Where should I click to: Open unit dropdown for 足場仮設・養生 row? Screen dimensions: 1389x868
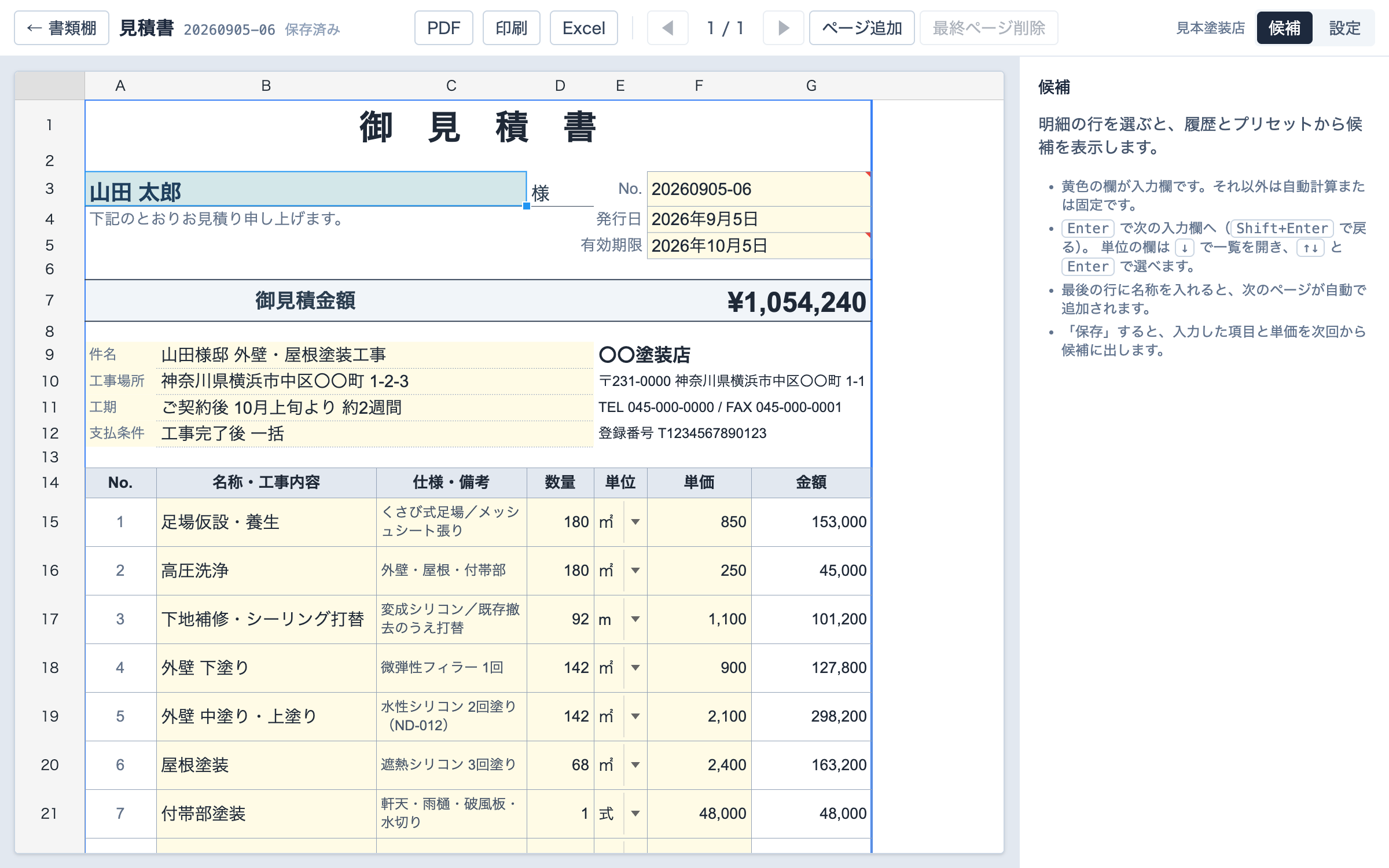[x=635, y=522]
